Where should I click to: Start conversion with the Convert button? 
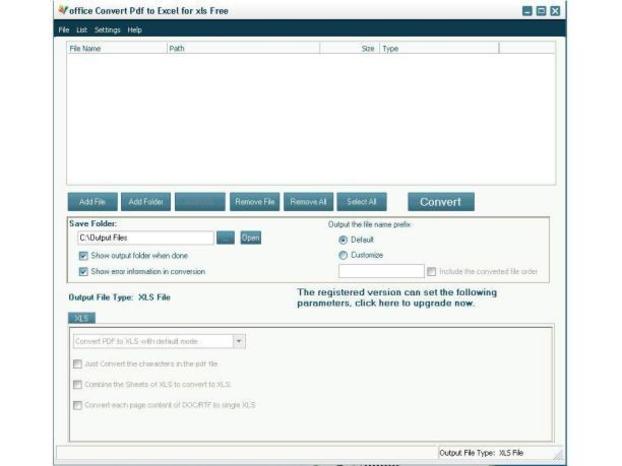[x=441, y=202]
